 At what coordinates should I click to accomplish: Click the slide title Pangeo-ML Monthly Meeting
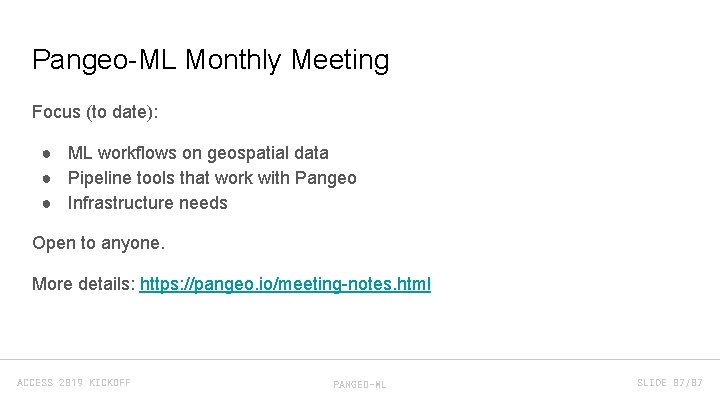pos(210,60)
